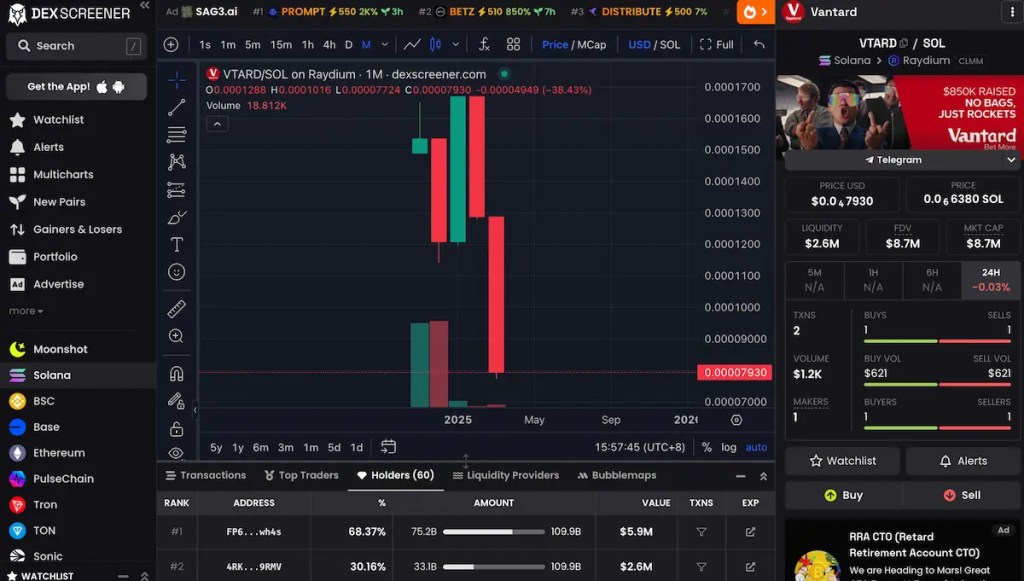Open the Bubblemaps tab
1024x581 pixels.
tap(616, 475)
